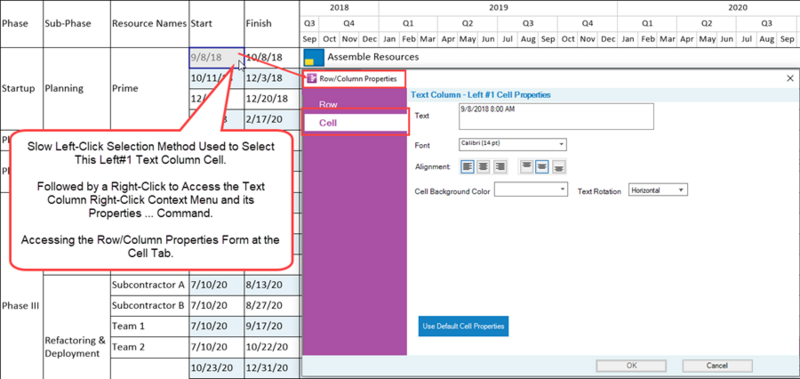Select the Resource Names column header
The height and width of the screenshot is (379, 800).
(x=149, y=23)
